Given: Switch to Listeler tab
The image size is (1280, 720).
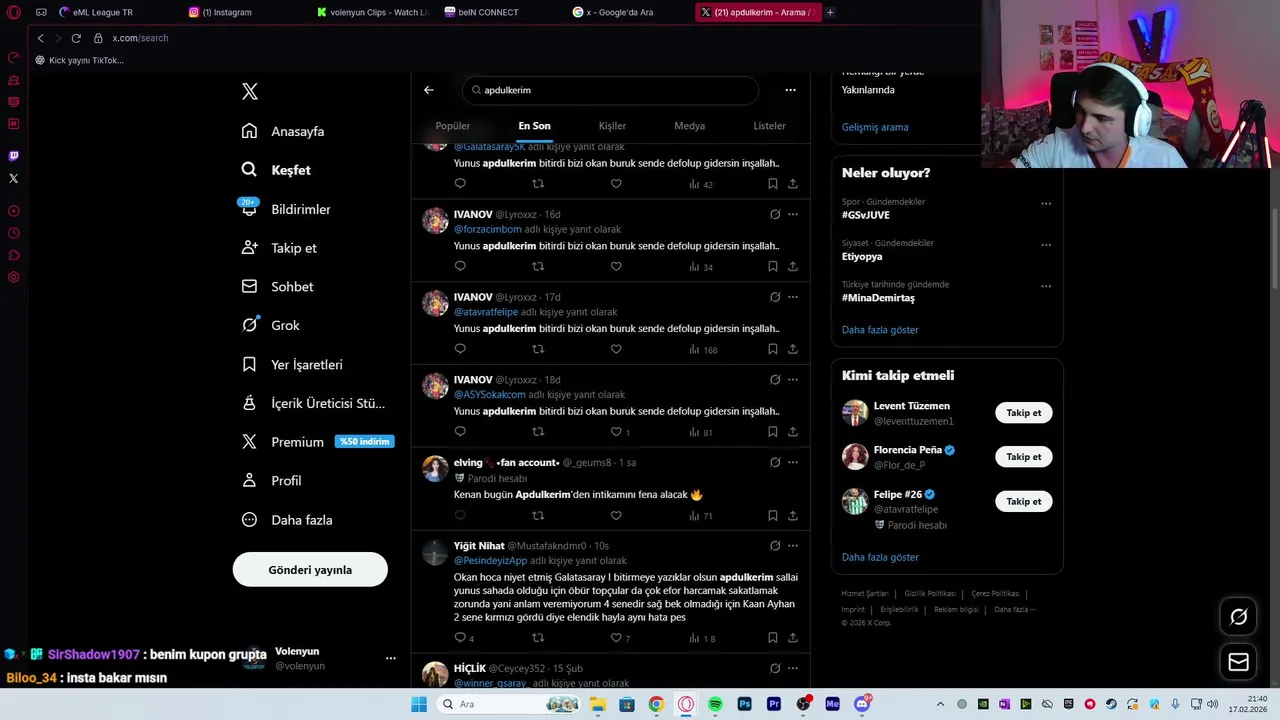Looking at the screenshot, I should 769,126.
